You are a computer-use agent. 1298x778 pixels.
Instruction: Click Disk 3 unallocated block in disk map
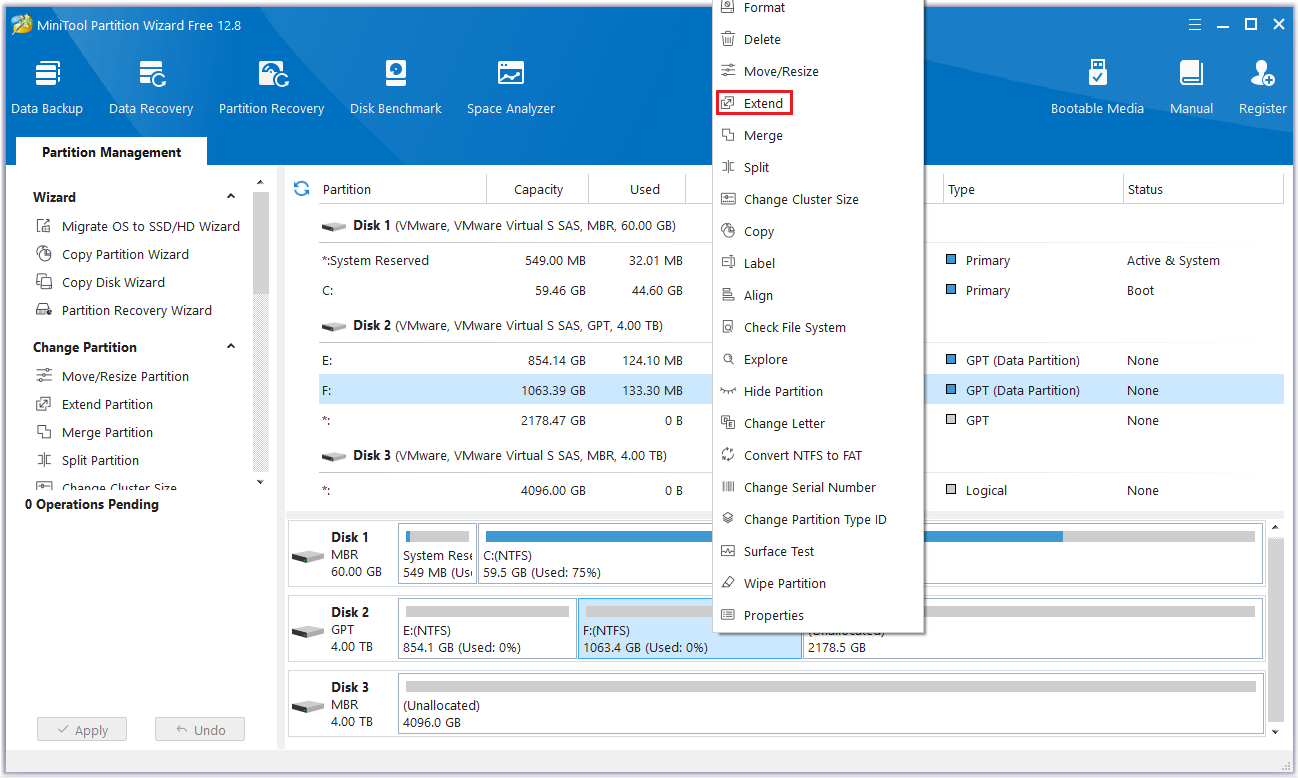click(x=830, y=703)
